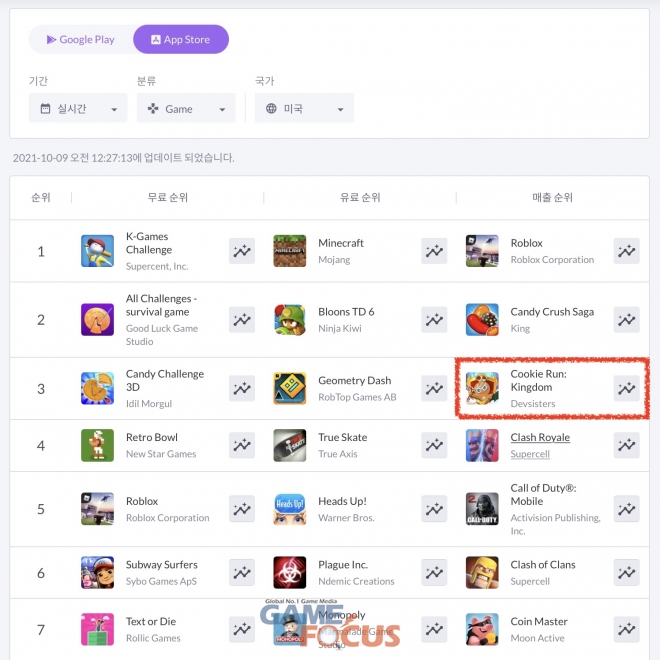Click trend chart icon for Minecraft
This screenshot has width=660, height=660.
[434, 251]
